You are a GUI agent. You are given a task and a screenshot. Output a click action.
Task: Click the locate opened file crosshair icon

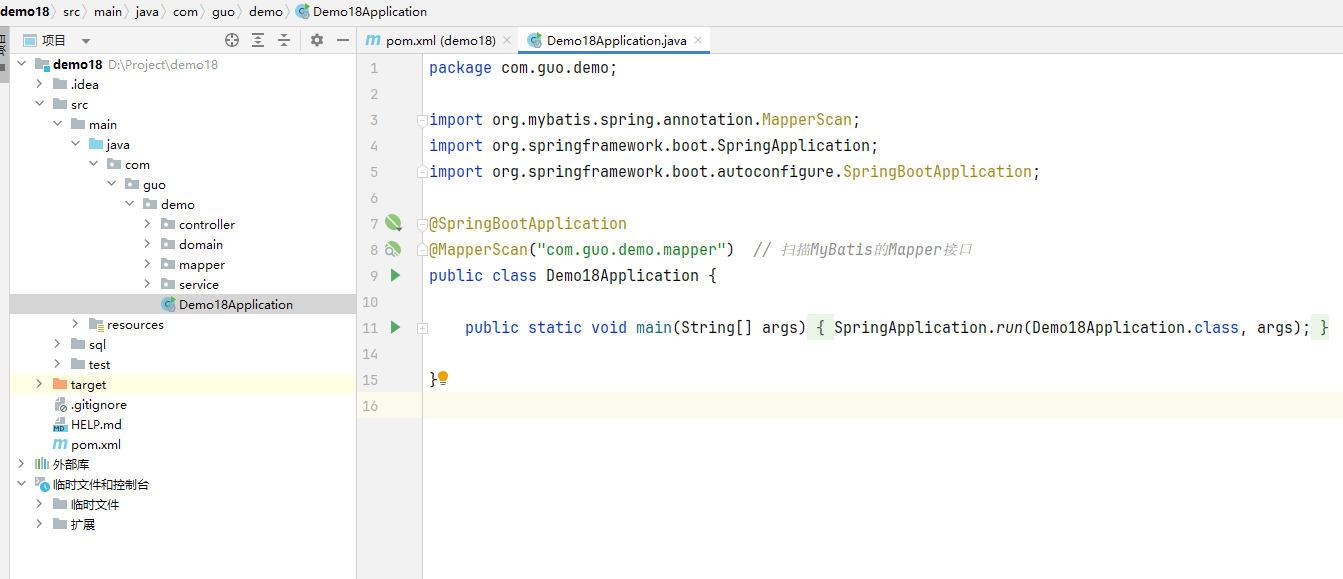[x=232, y=40]
